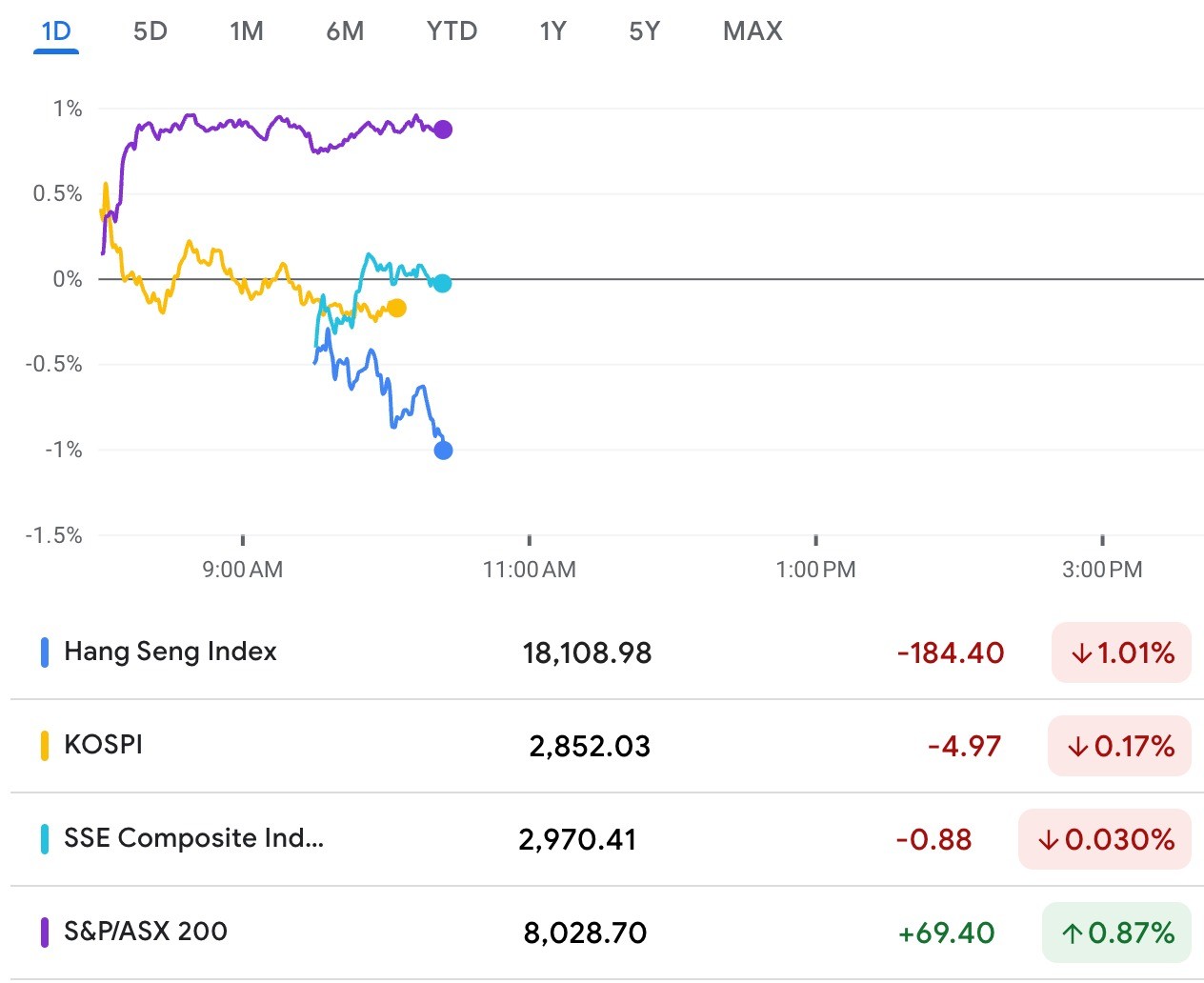Click the Hang Seng price 18,108.98
The image size is (1204, 983).
[587, 652]
